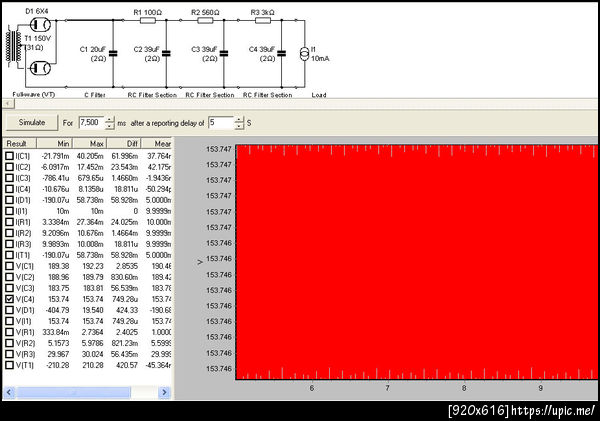Edit the reporting delay field showing 5
The width and height of the screenshot is (600, 421).
pos(221,122)
